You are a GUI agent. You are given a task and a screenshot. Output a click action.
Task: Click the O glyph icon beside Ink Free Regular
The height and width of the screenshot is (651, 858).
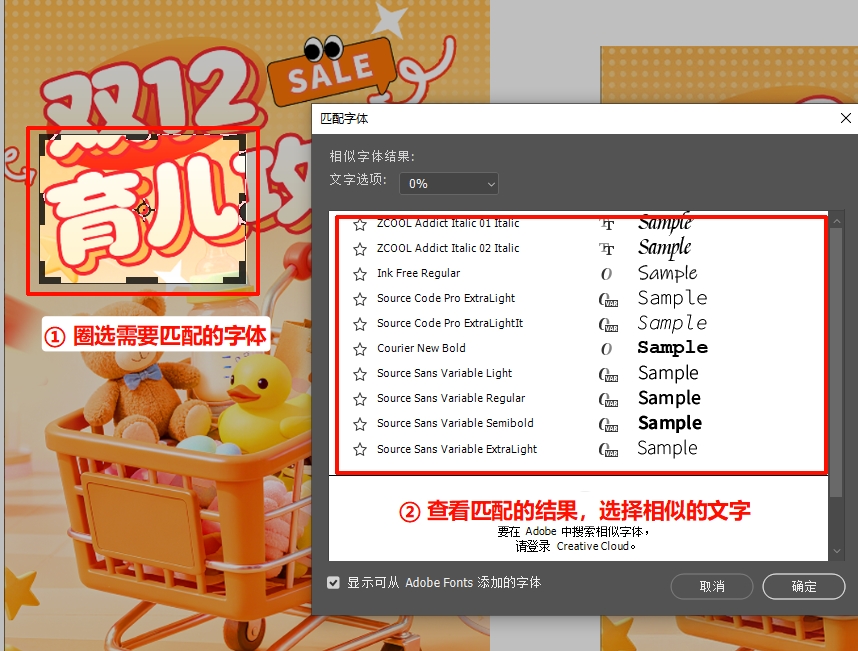(x=607, y=272)
